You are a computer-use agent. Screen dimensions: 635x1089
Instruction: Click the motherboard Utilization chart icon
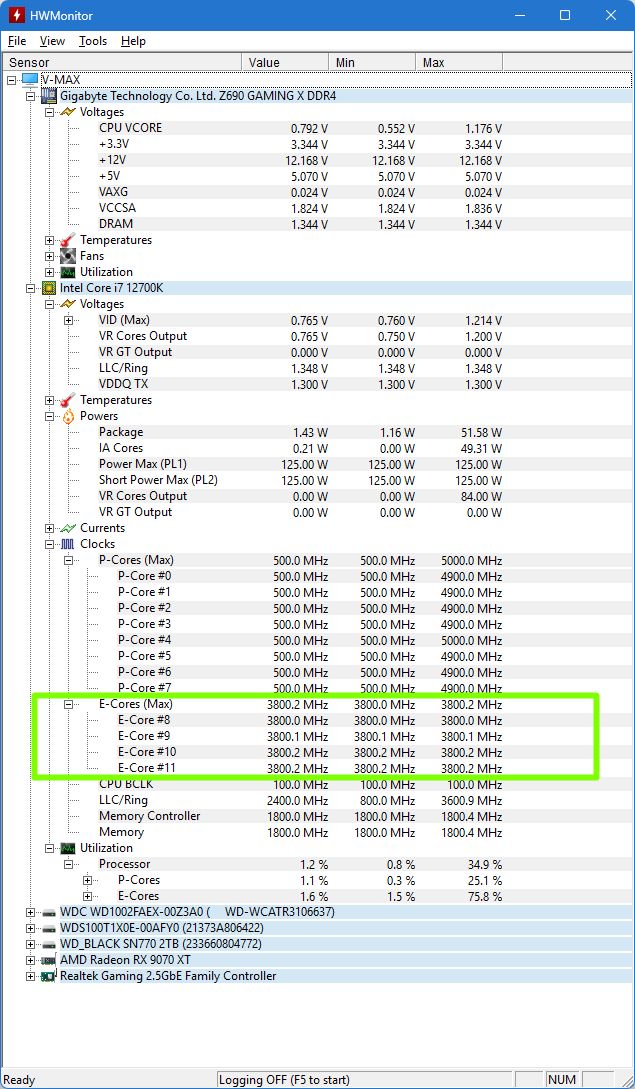68,272
